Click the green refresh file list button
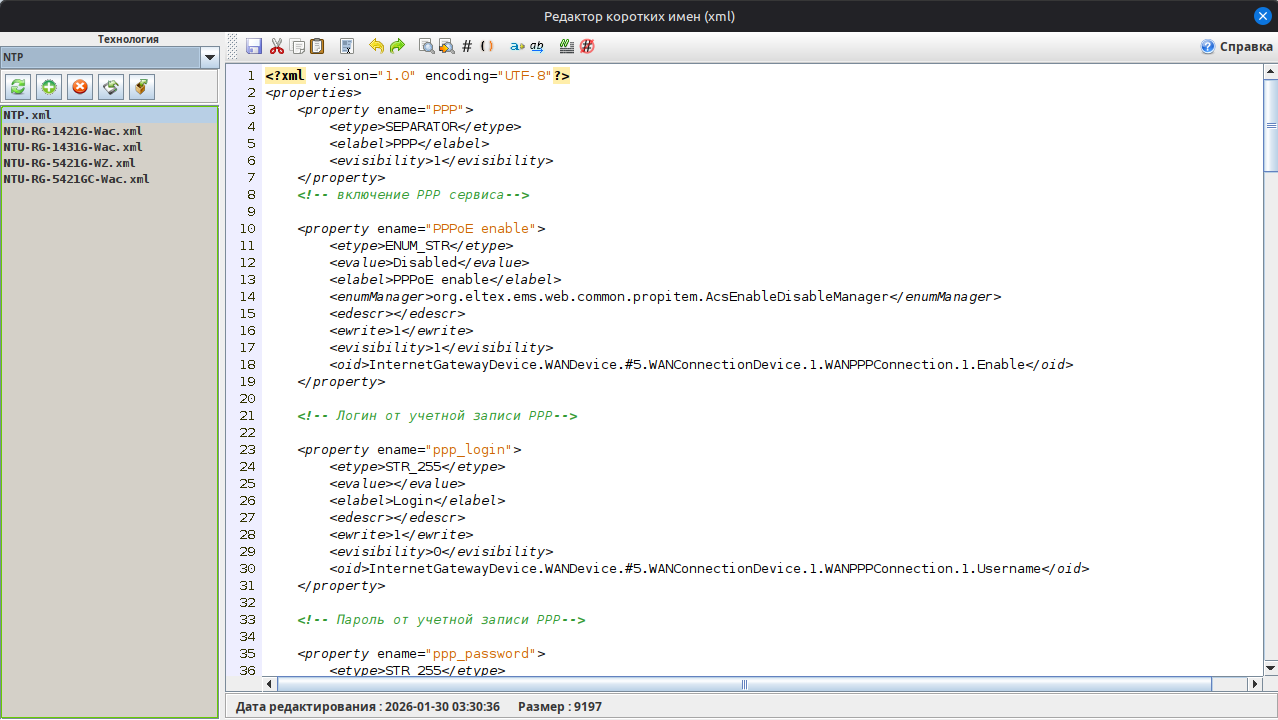 pos(18,87)
